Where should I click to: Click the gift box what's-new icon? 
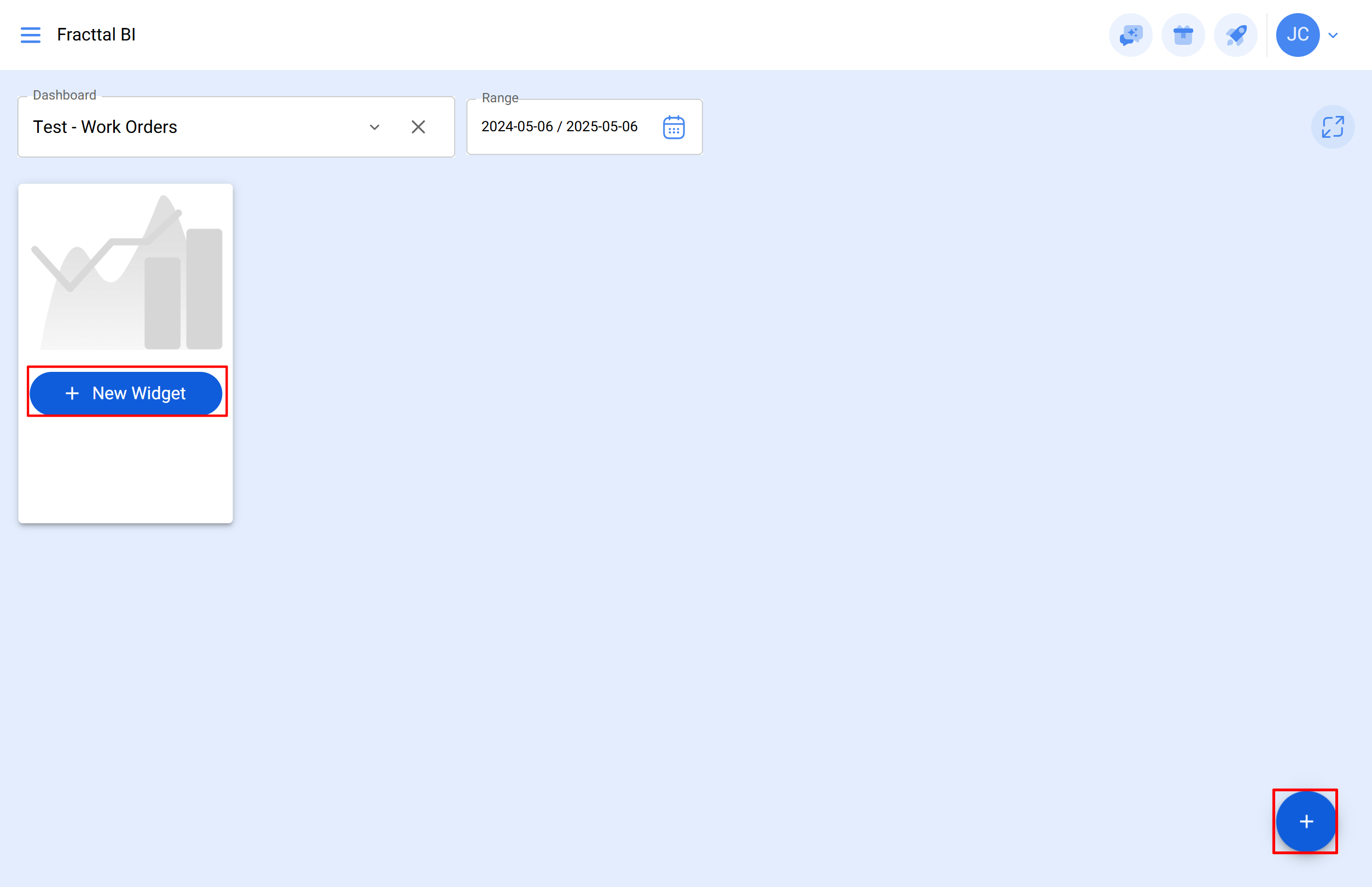(1183, 34)
